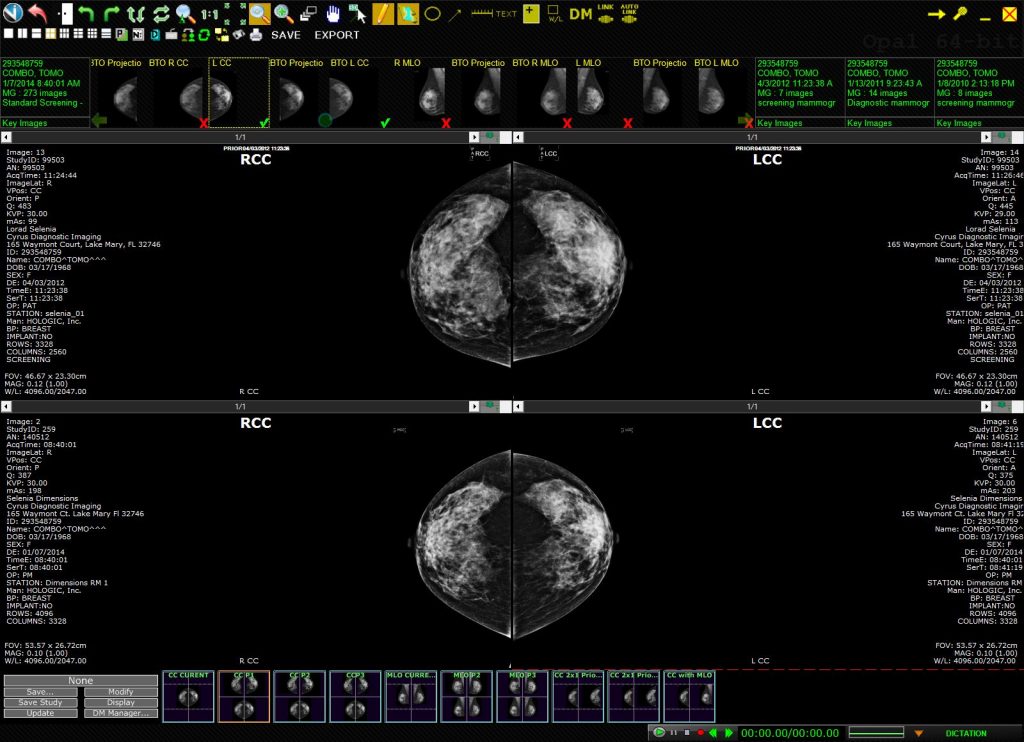
Task: Select the pencil annotation tool
Action: (x=381, y=14)
